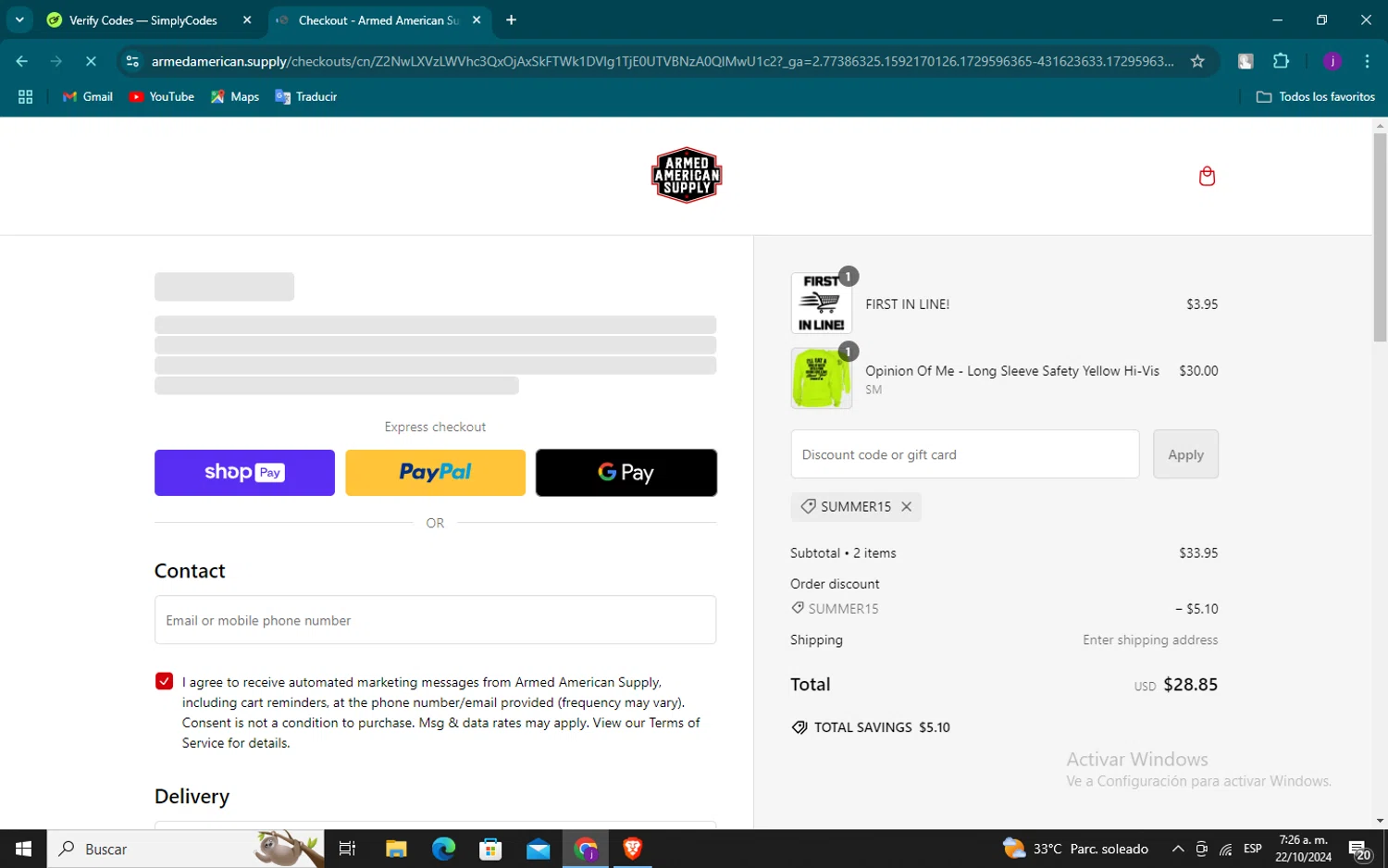Viewport: 1388px width, 868px height.
Task: Click the Armed American Supply logo
Action: pyautogui.click(x=687, y=175)
